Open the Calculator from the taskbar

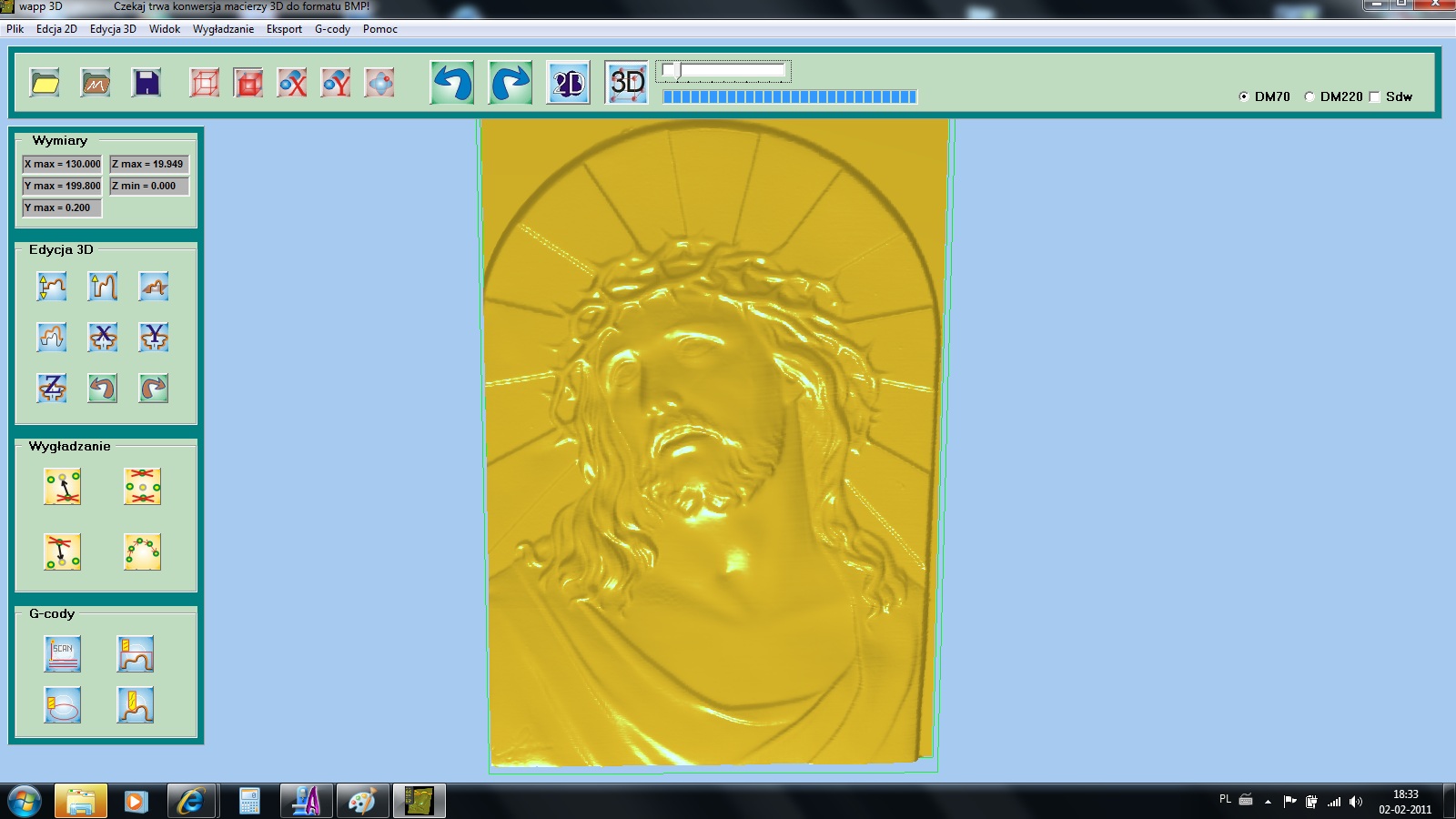(249, 801)
